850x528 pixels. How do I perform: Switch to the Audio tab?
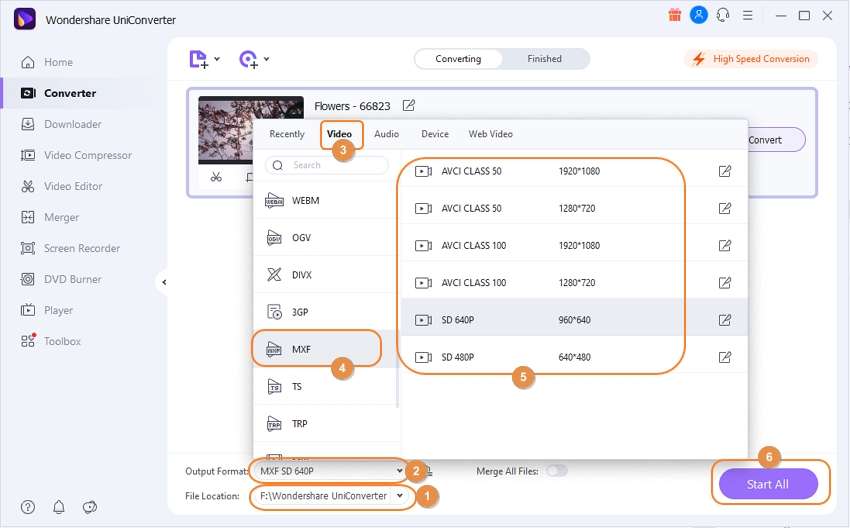[387, 134]
